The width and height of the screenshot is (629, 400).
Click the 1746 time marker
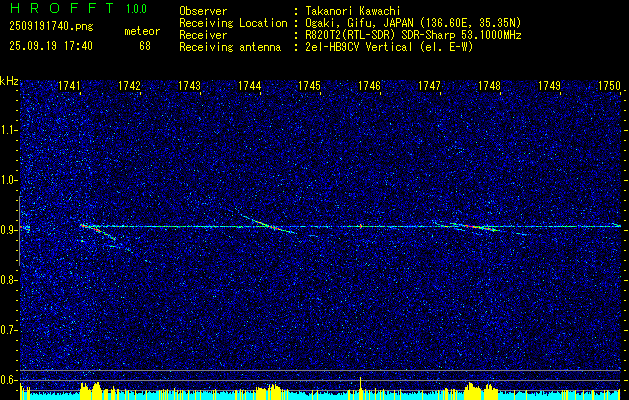coord(369,86)
